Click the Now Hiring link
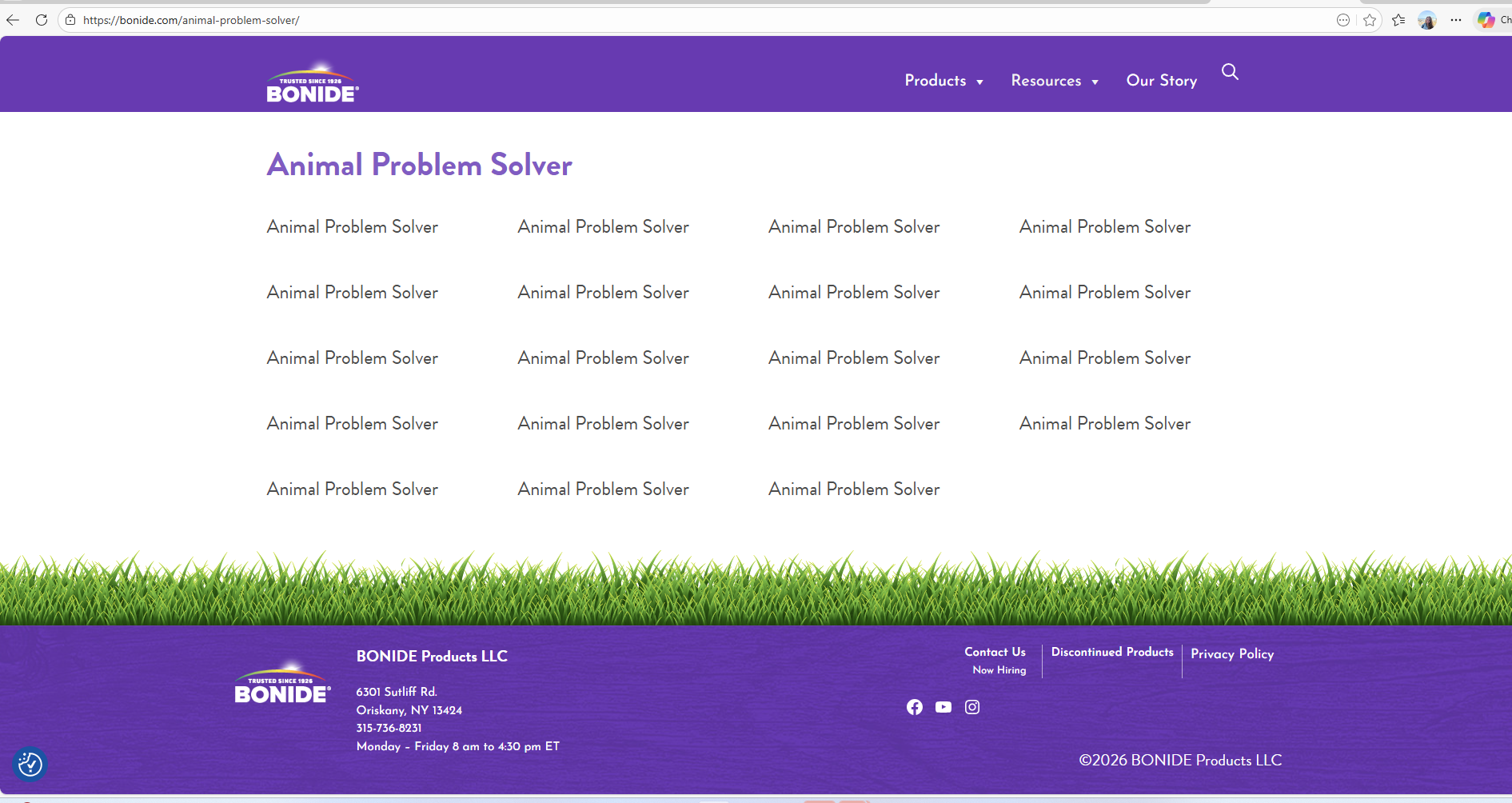1512x803 pixels. (x=999, y=670)
